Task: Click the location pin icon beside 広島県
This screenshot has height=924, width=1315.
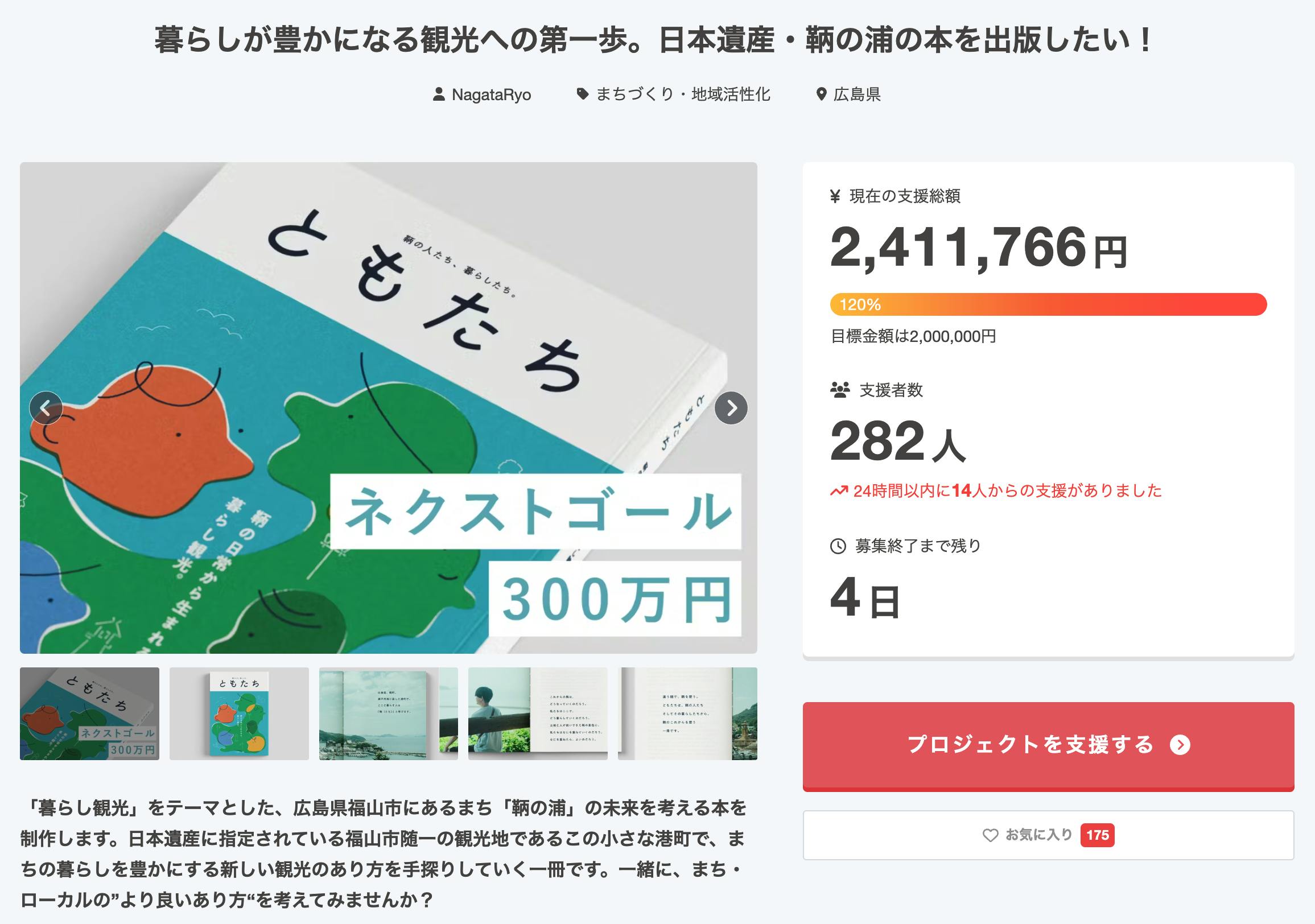Action: coord(821,94)
